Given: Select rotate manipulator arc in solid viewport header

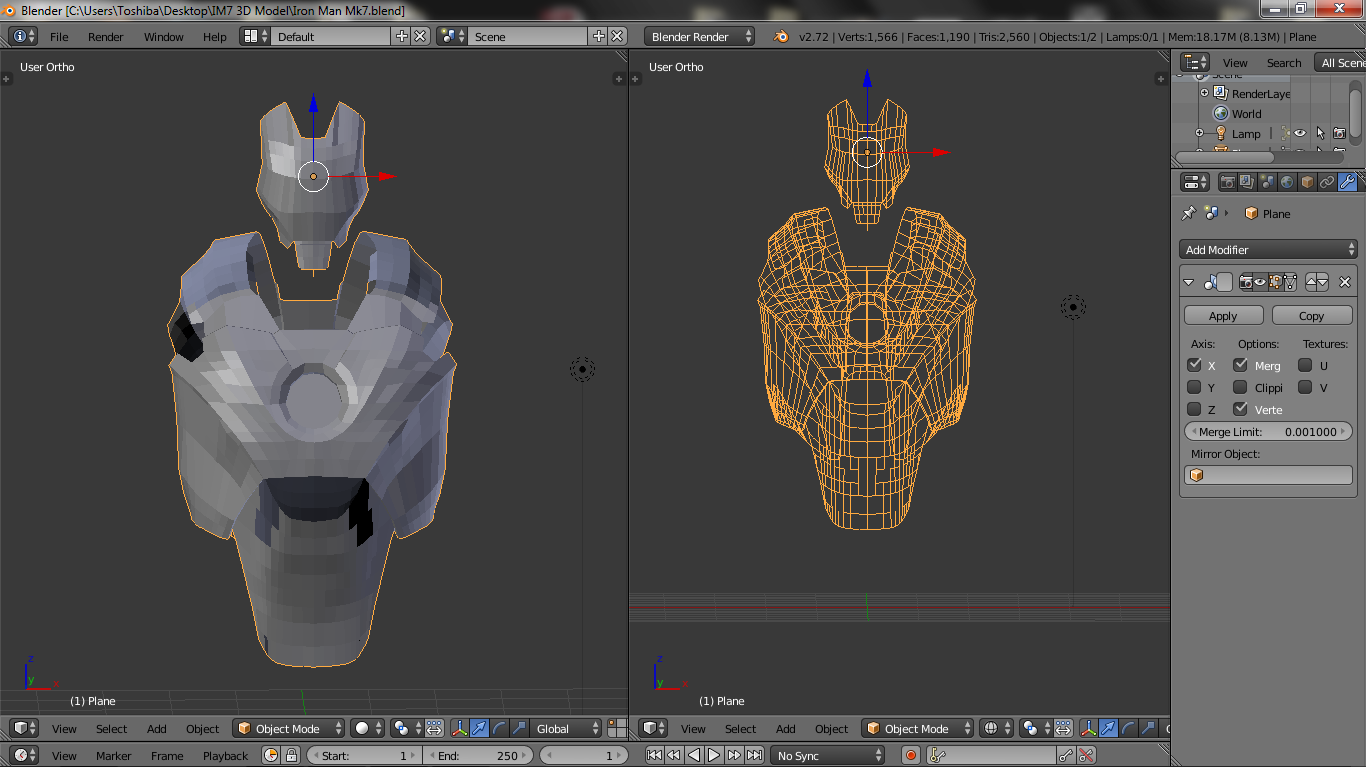Looking at the screenshot, I should (499, 728).
